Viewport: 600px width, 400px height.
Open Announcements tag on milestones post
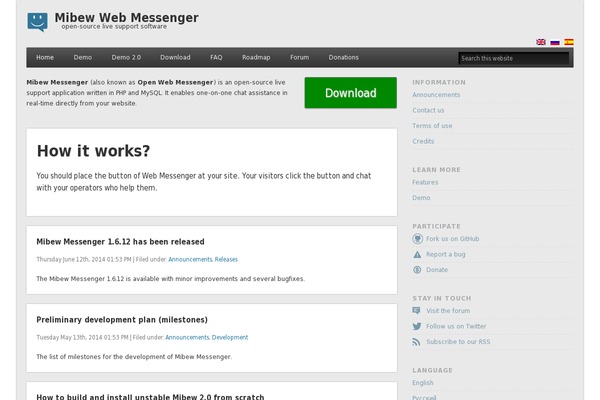coord(187,338)
